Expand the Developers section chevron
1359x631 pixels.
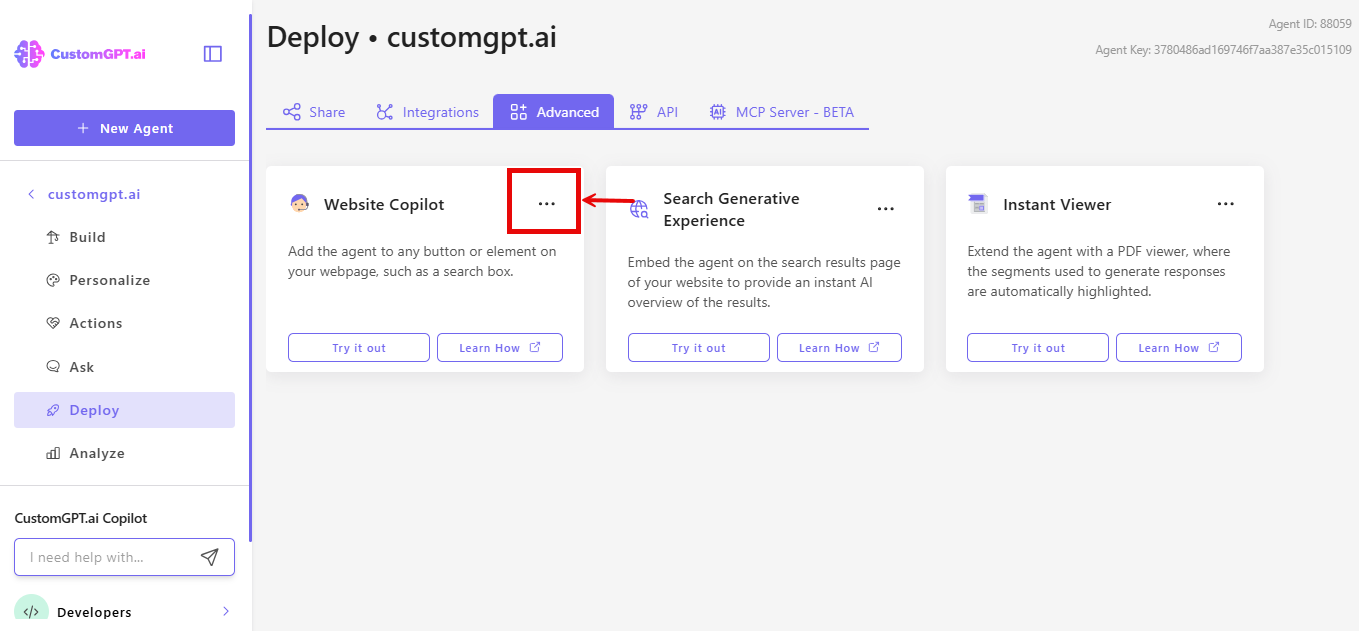(226, 611)
